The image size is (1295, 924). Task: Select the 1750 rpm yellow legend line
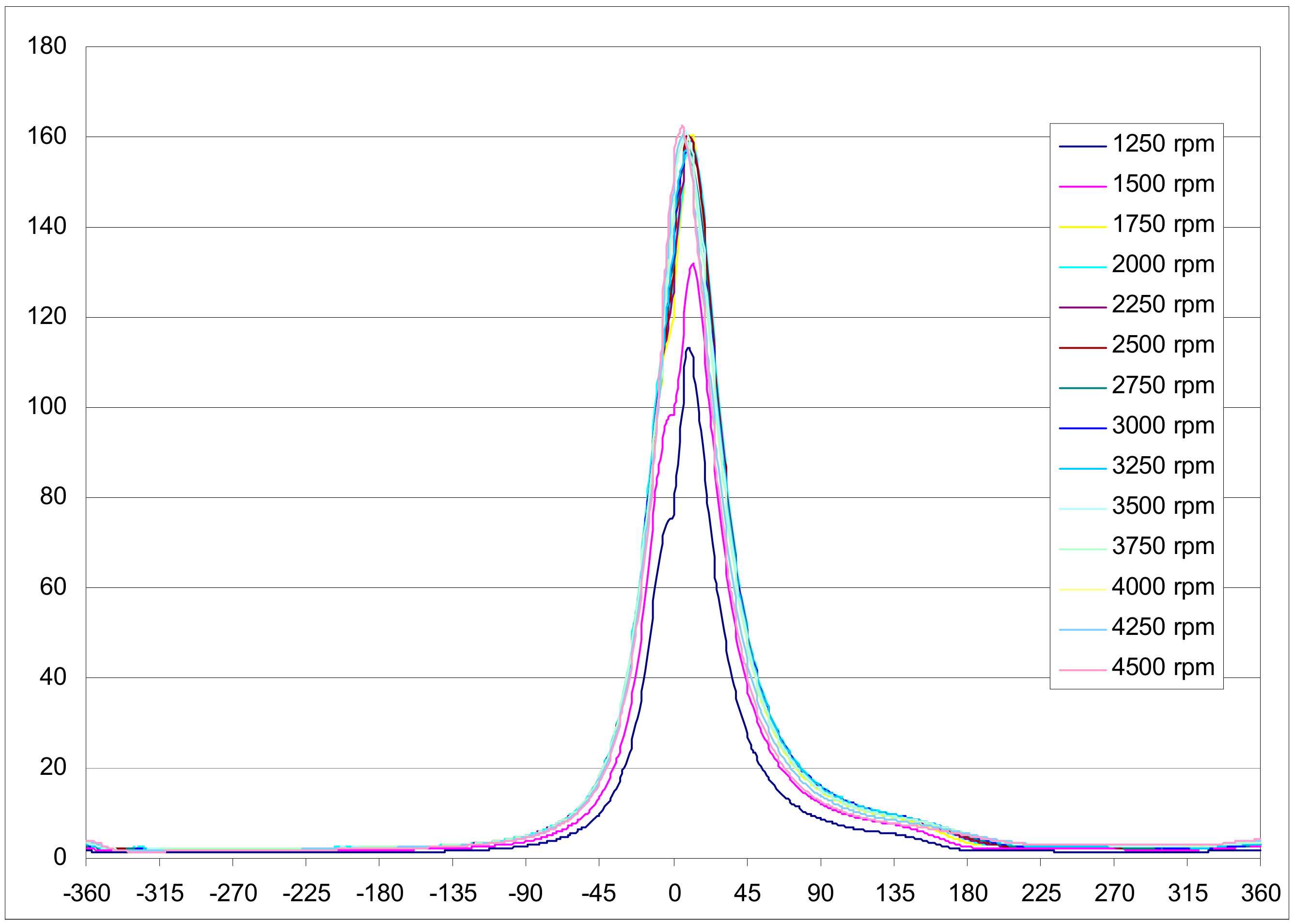[x=1082, y=227]
